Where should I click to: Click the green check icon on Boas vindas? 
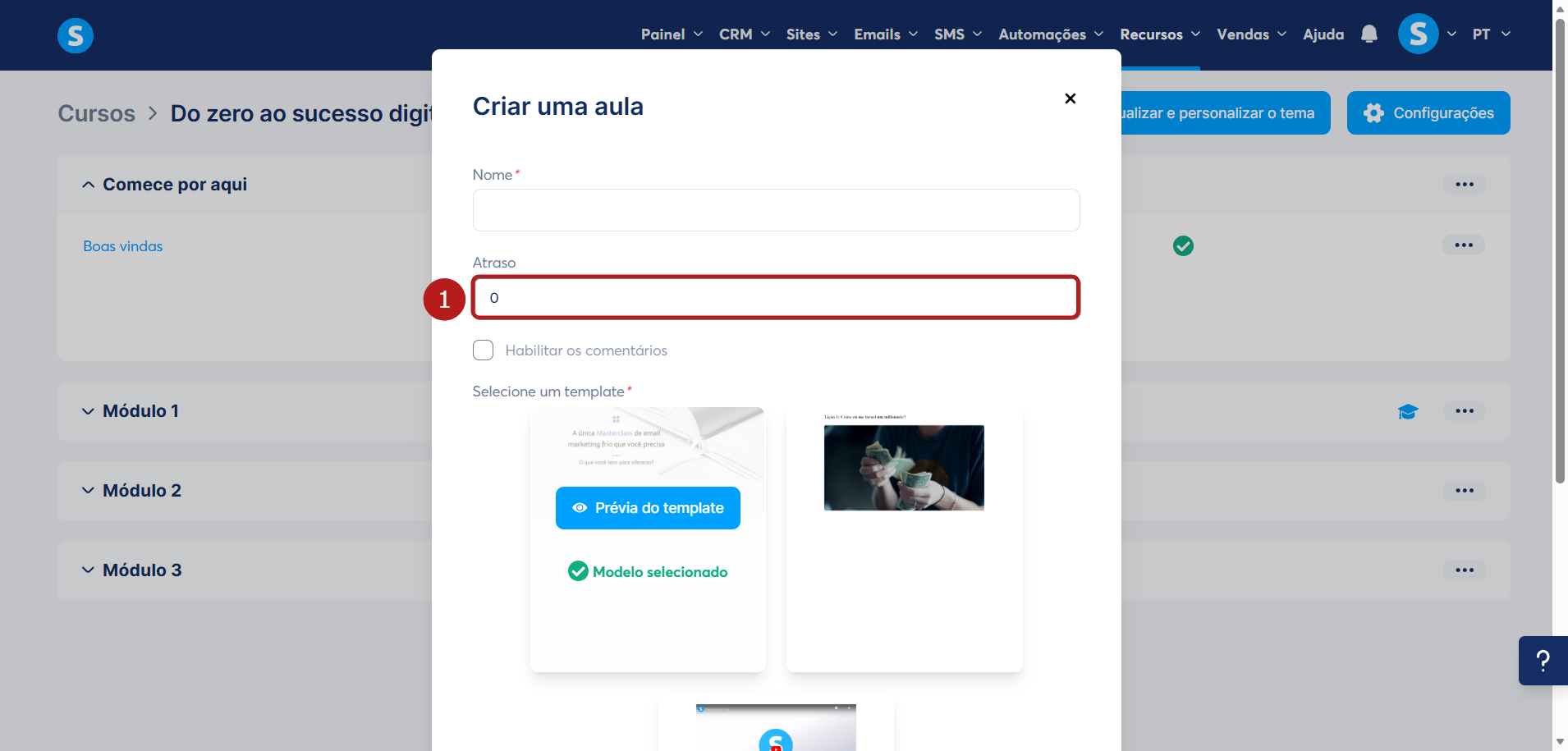pos(1183,245)
